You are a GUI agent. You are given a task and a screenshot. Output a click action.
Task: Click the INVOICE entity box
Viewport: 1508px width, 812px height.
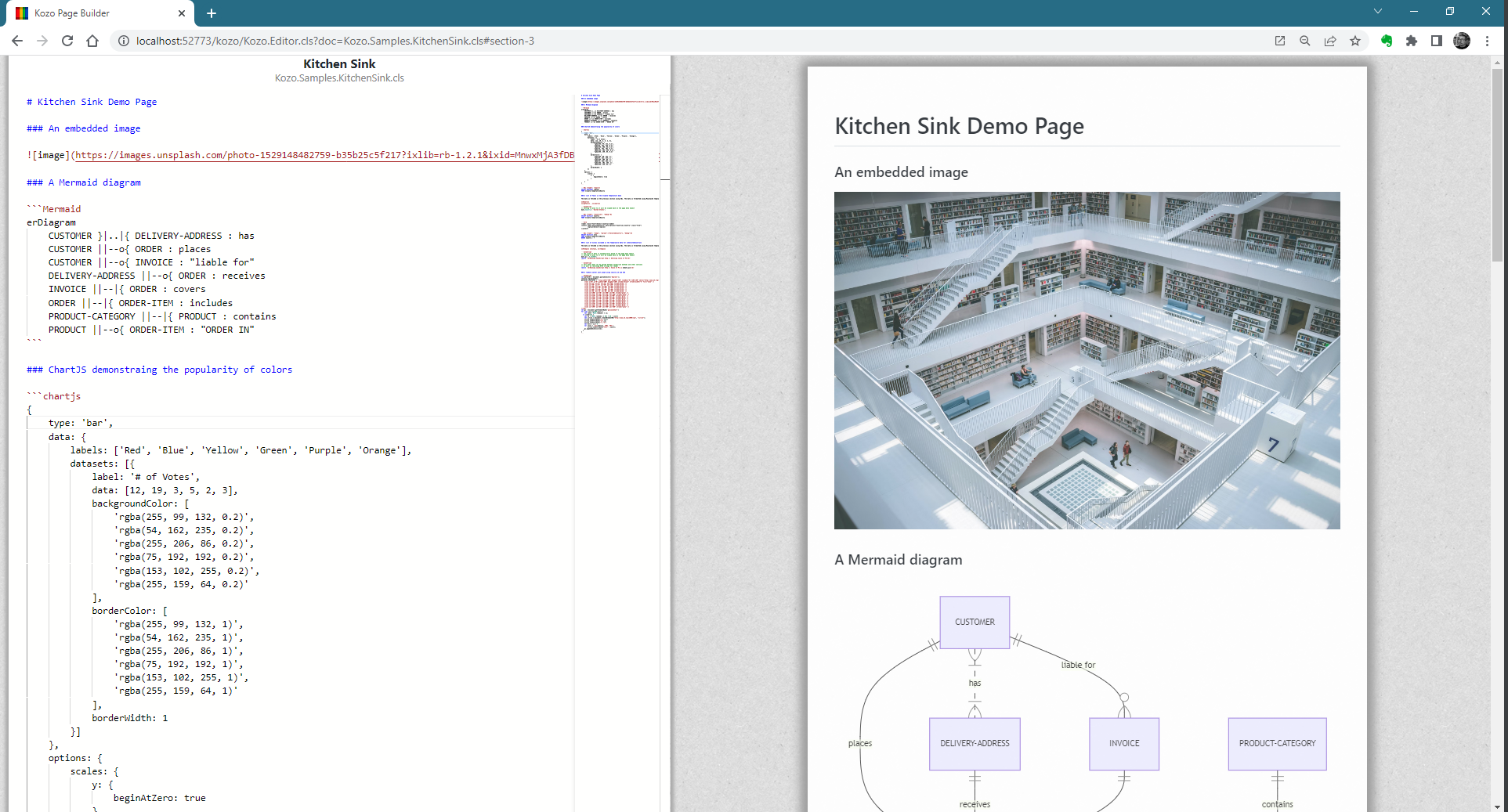click(x=1124, y=743)
